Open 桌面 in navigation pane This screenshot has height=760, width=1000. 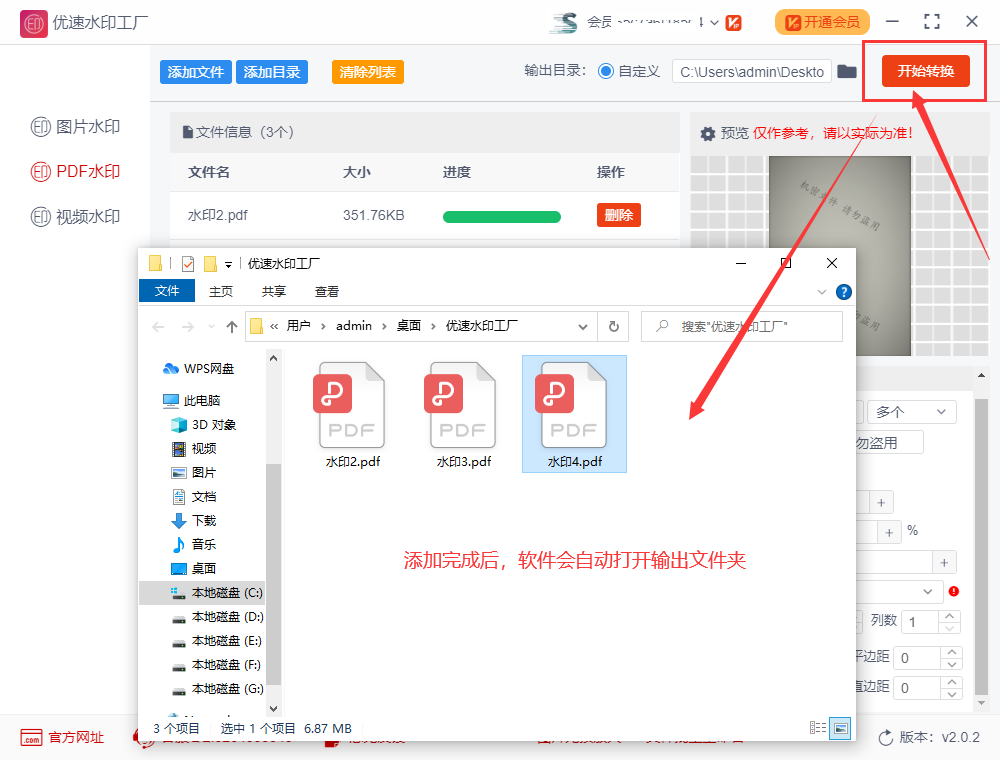point(195,569)
